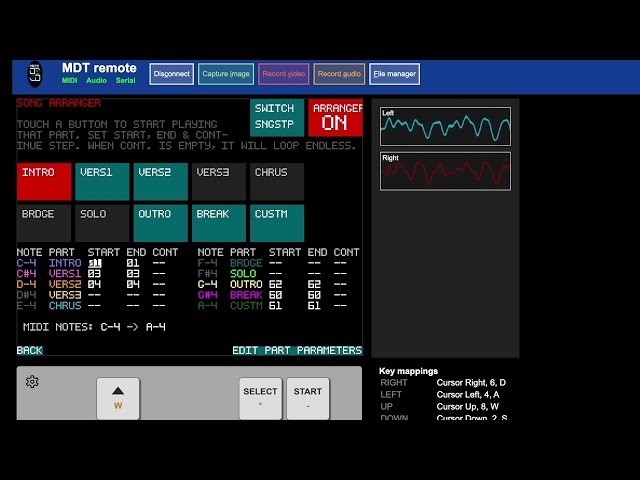Click the G-4 note label for OUTRO
Screen dimensions: 640x480
[x=207, y=284]
